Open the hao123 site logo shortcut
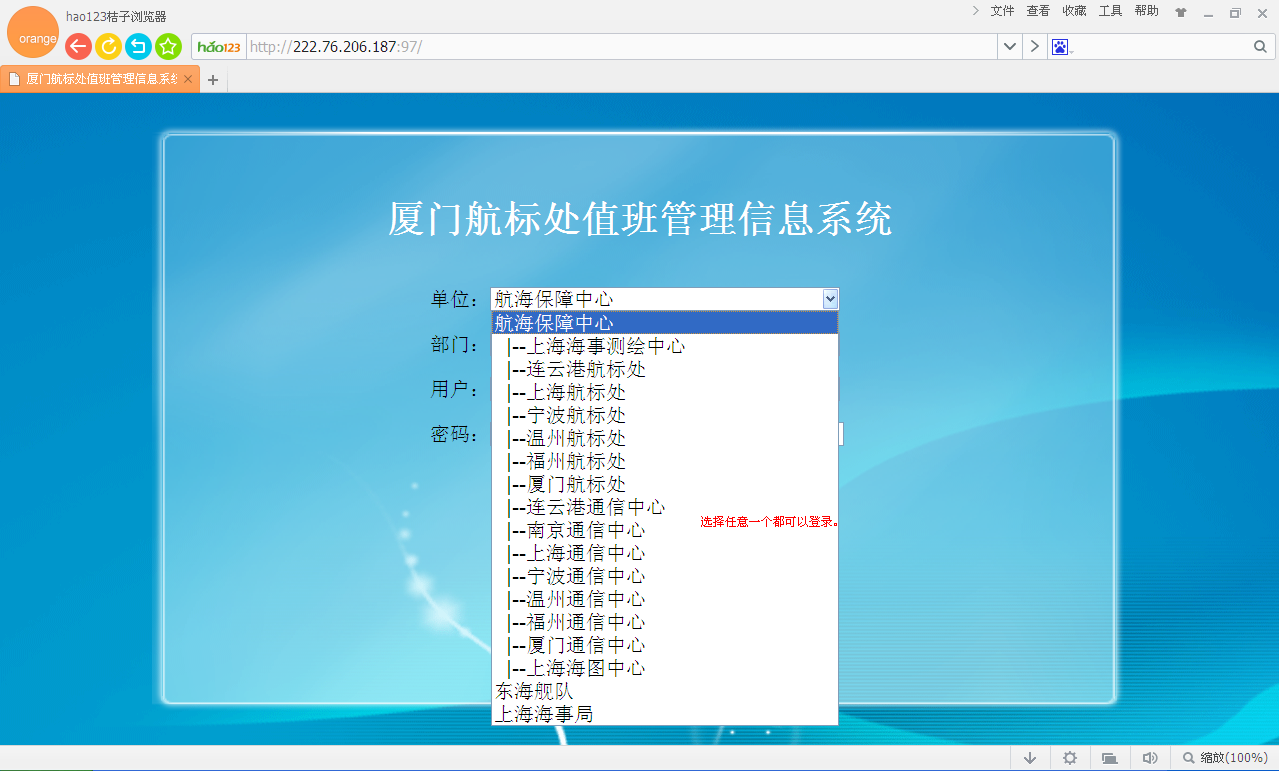The image size is (1279, 771). coord(219,47)
